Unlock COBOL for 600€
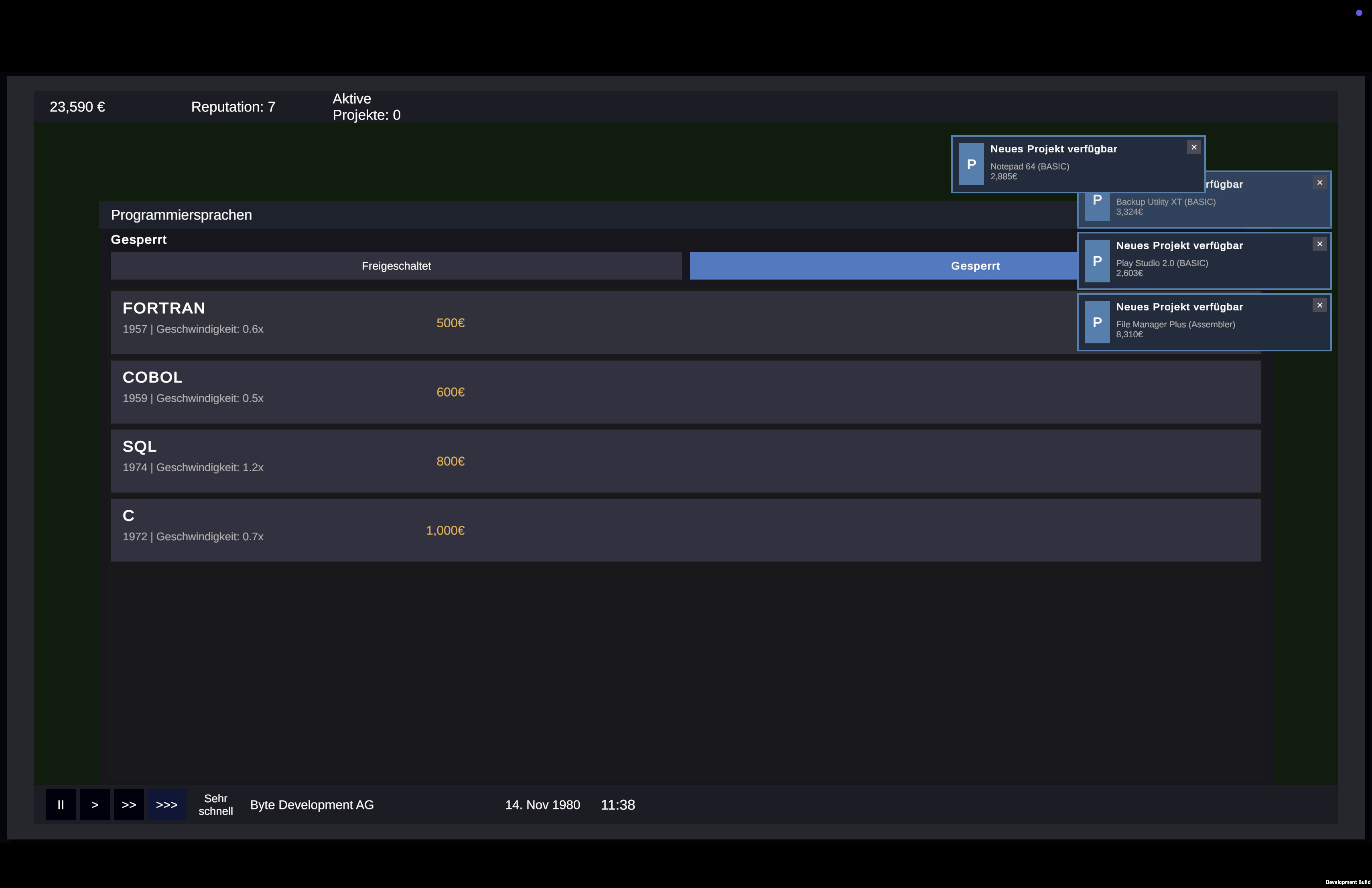Image resolution: width=1372 pixels, height=888 pixels. tap(450, 392)
